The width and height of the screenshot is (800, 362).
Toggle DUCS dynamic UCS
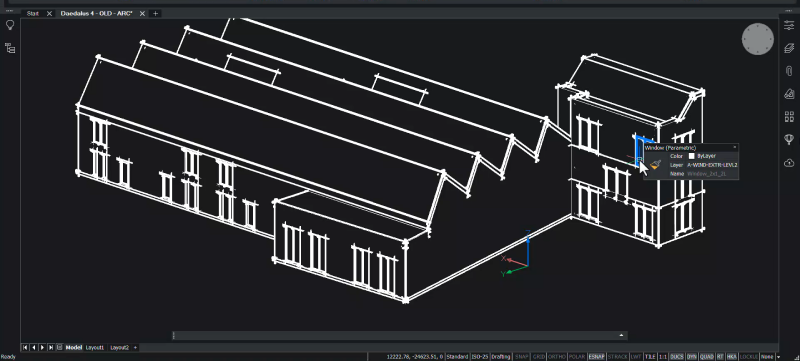[x=677, y=357]
